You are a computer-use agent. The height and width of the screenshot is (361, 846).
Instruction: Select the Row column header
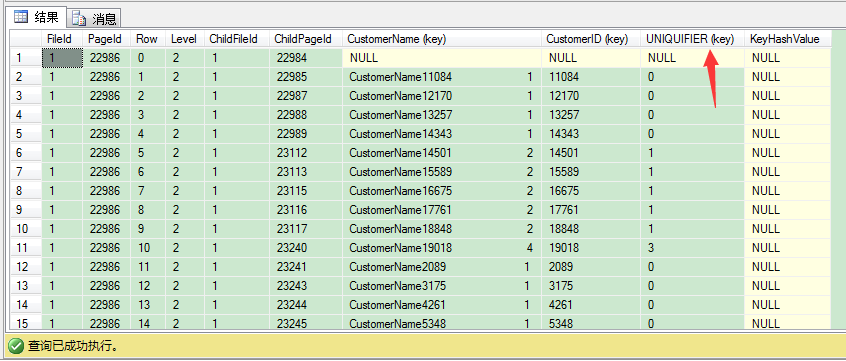click(x=148, y=39)
